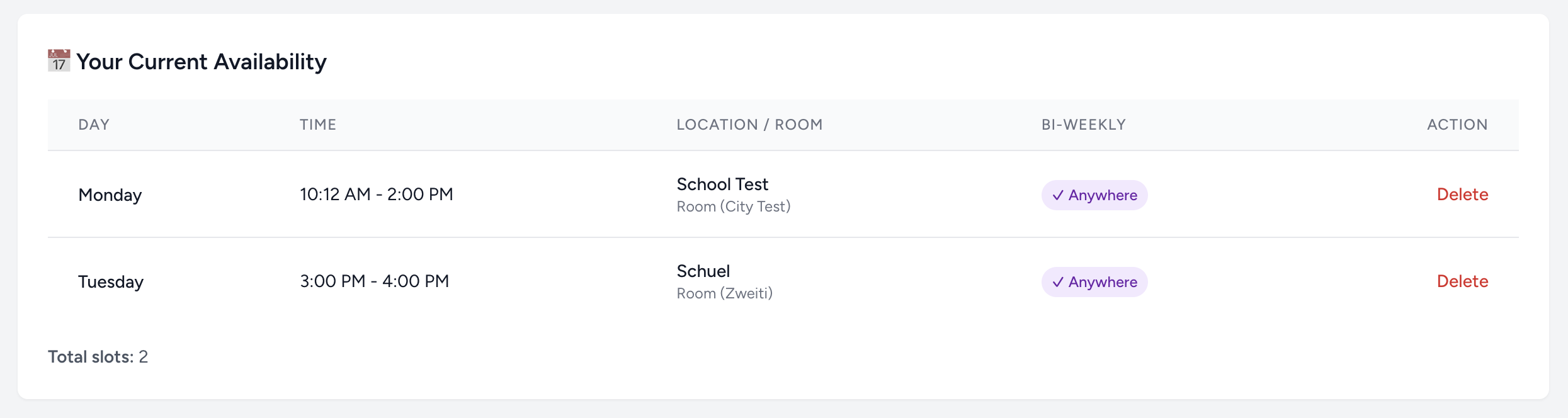Delete the Tuesday availability slot

1462,281
